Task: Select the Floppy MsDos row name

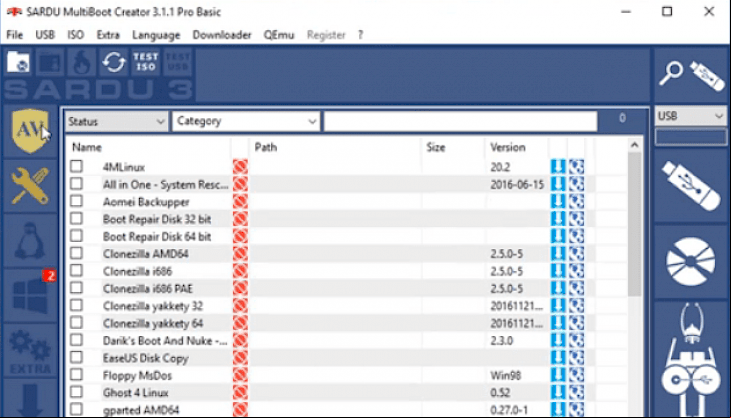Action: point(138,376)
